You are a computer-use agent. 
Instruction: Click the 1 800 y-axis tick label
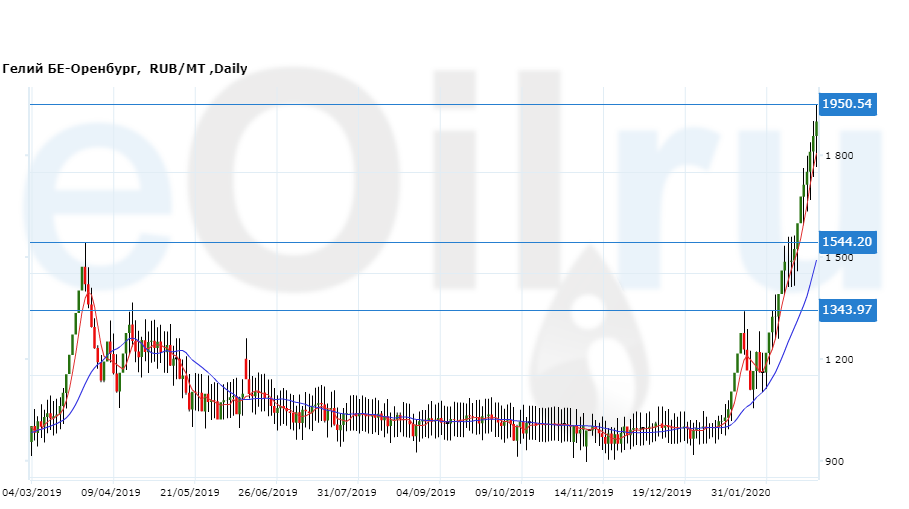click(838, 156)
